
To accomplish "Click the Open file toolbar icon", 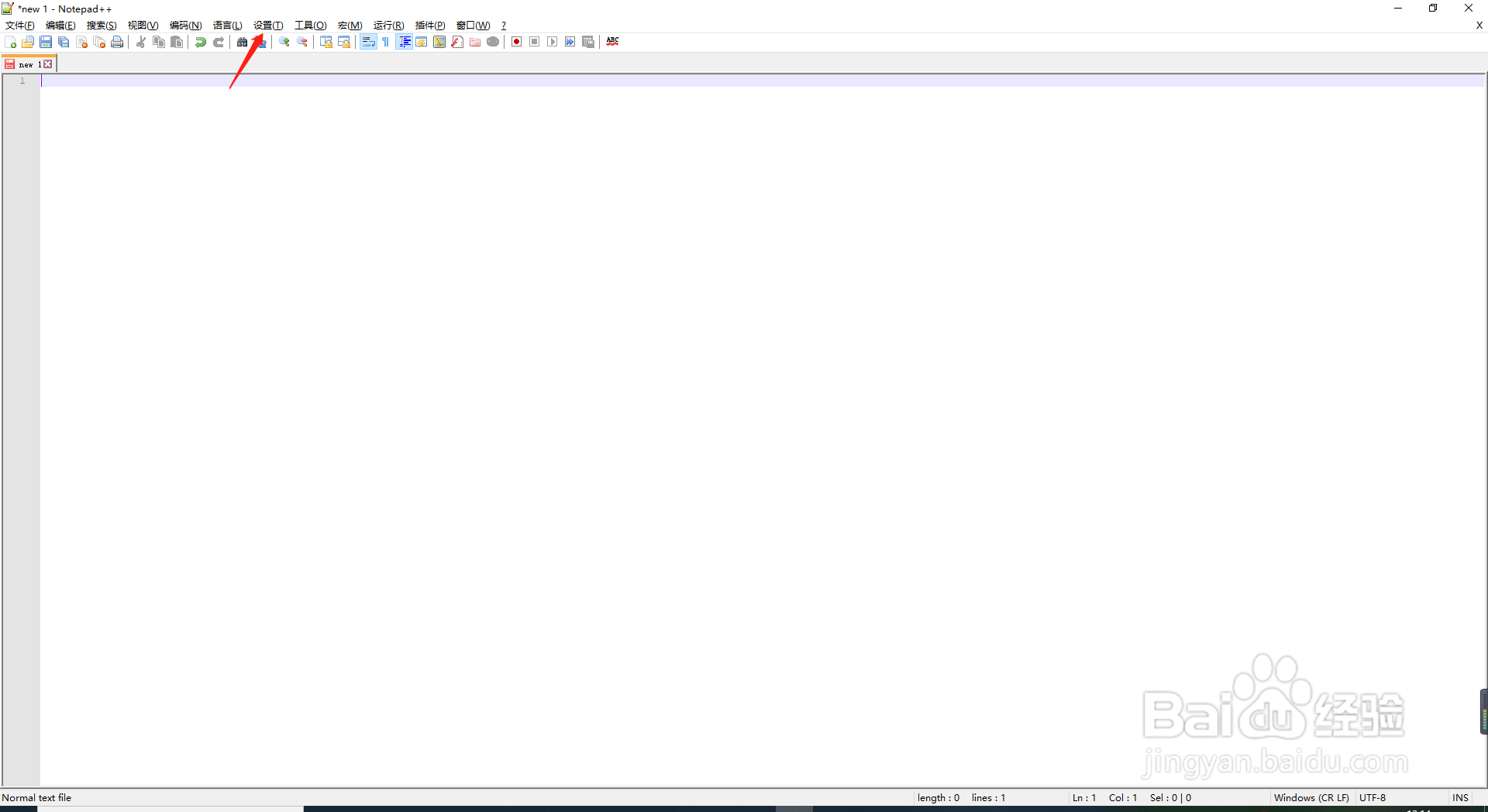I will point(28,42).
